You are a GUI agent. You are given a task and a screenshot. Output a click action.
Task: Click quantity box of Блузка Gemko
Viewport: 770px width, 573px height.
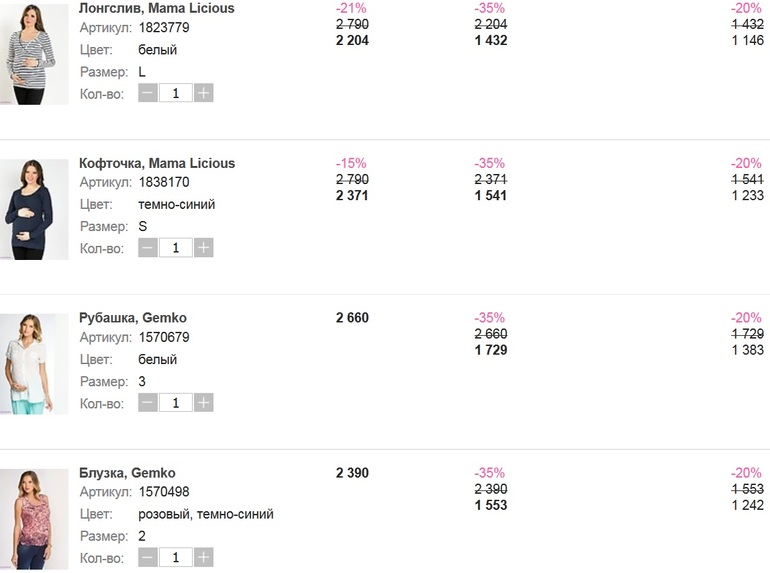coord(176,557)
